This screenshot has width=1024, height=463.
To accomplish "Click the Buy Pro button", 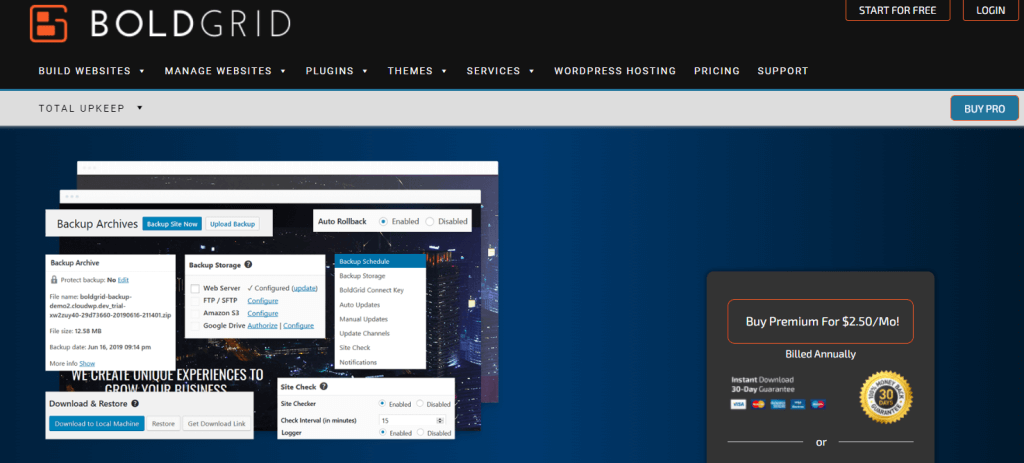I will click(984, 108).
